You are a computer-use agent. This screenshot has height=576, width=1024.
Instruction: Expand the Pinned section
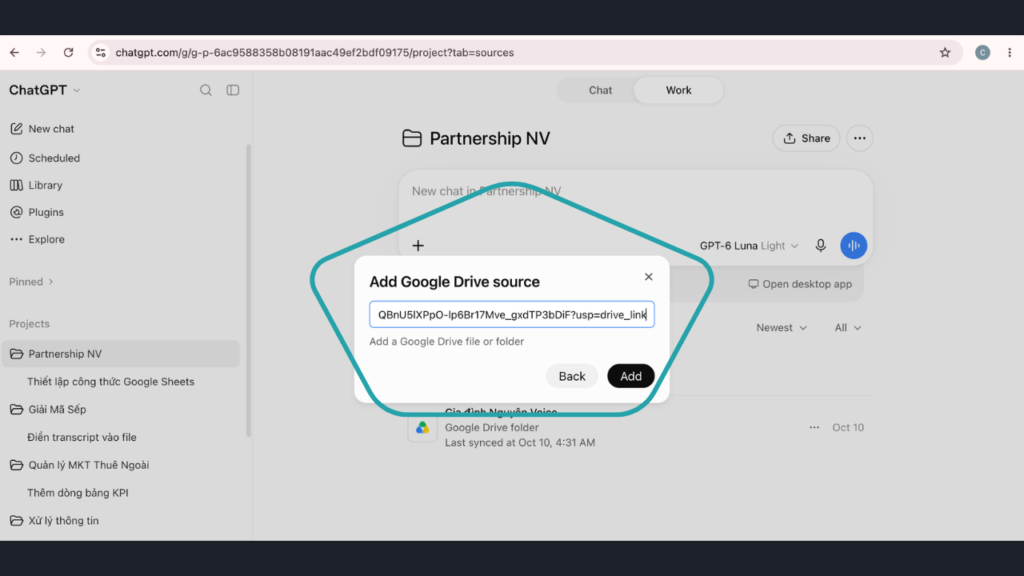[x=31, y=281]
